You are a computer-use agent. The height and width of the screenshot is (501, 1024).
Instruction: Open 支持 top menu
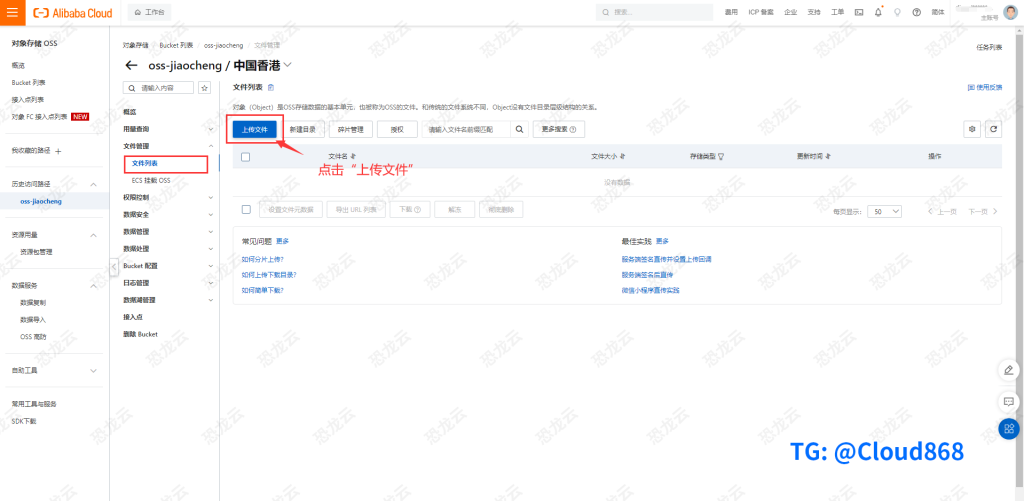[x=814, y=12]
